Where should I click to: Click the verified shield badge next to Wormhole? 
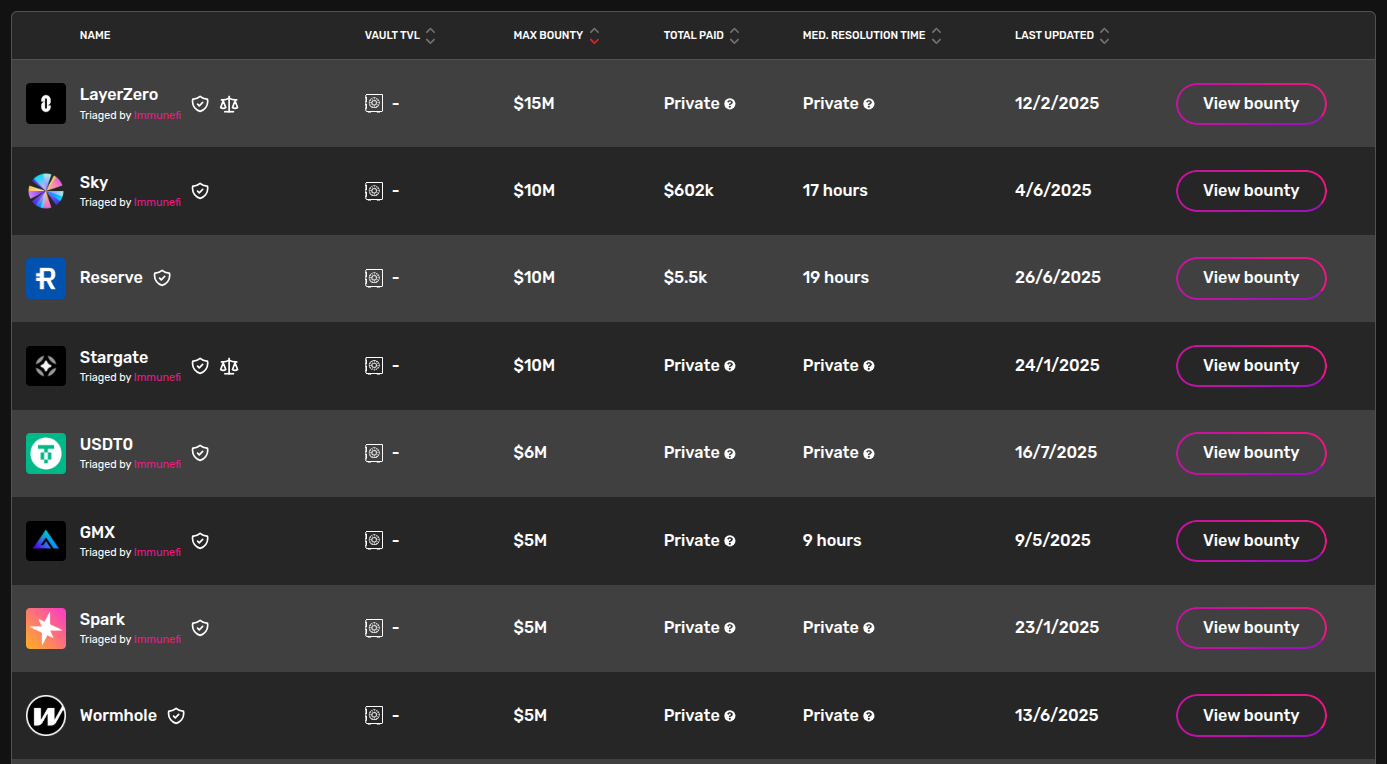(176, 715)
